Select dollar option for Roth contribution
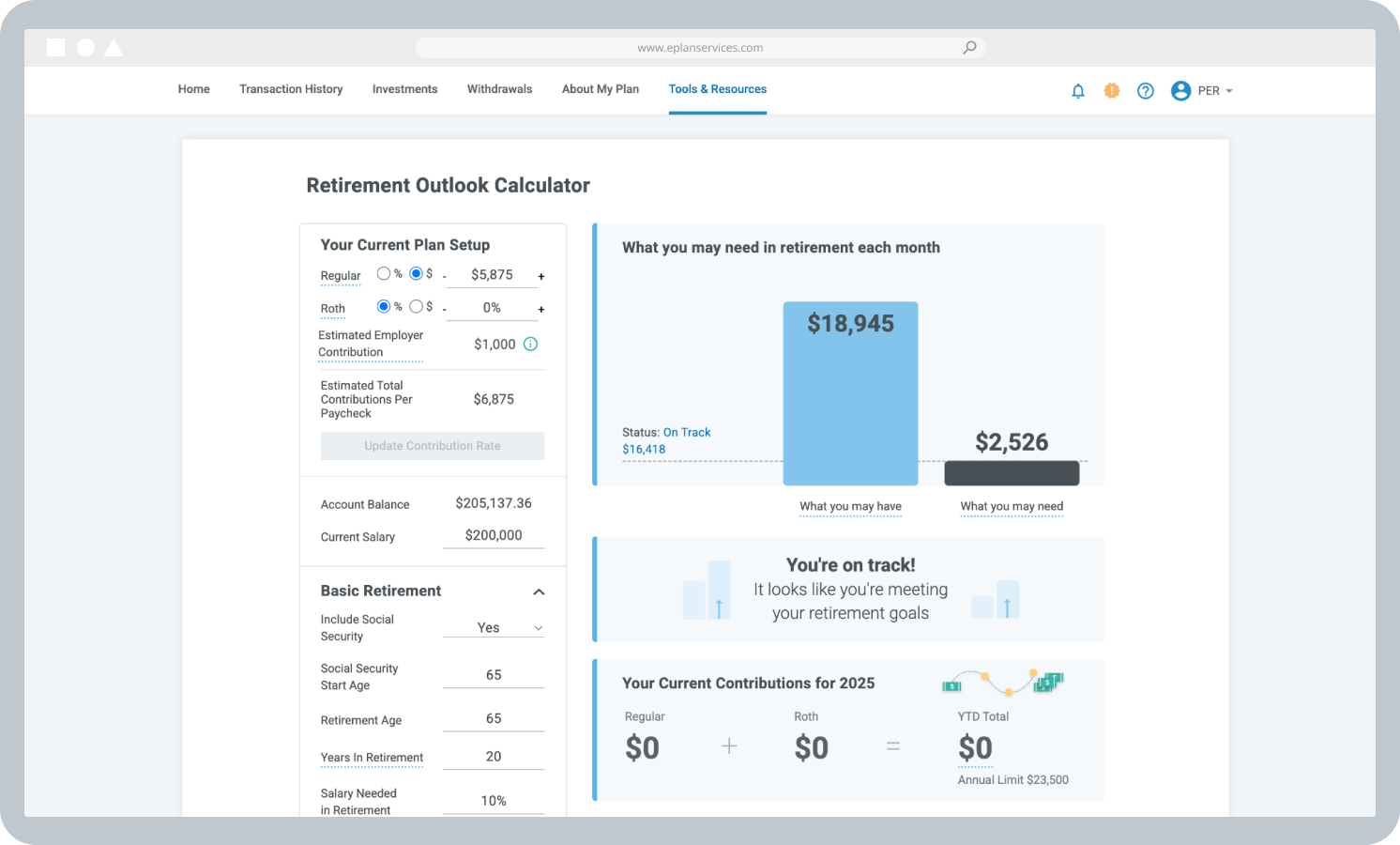Screen dimensions: 1400x845 [416, 307]
